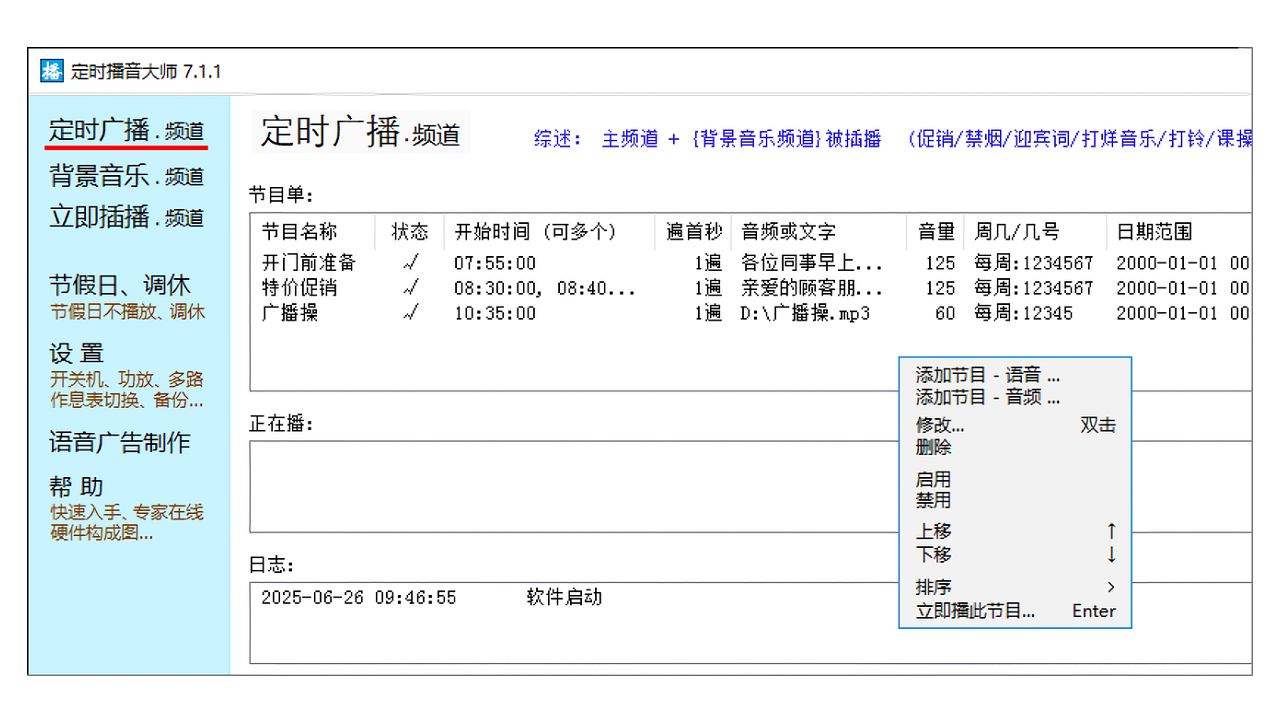
Task: Click 禁用 to disable the program
Action: pyautogui.click(x=932, y=501)
